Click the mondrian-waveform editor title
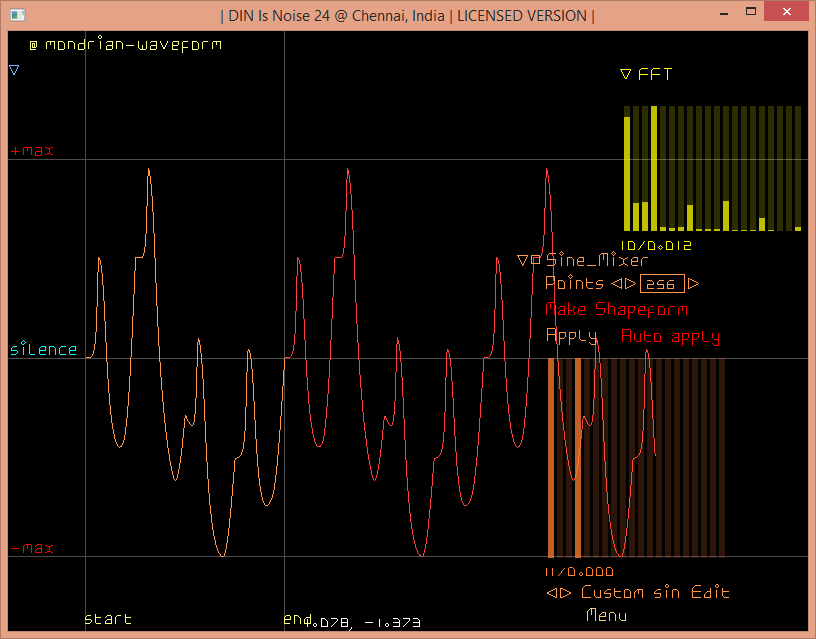 133,45
